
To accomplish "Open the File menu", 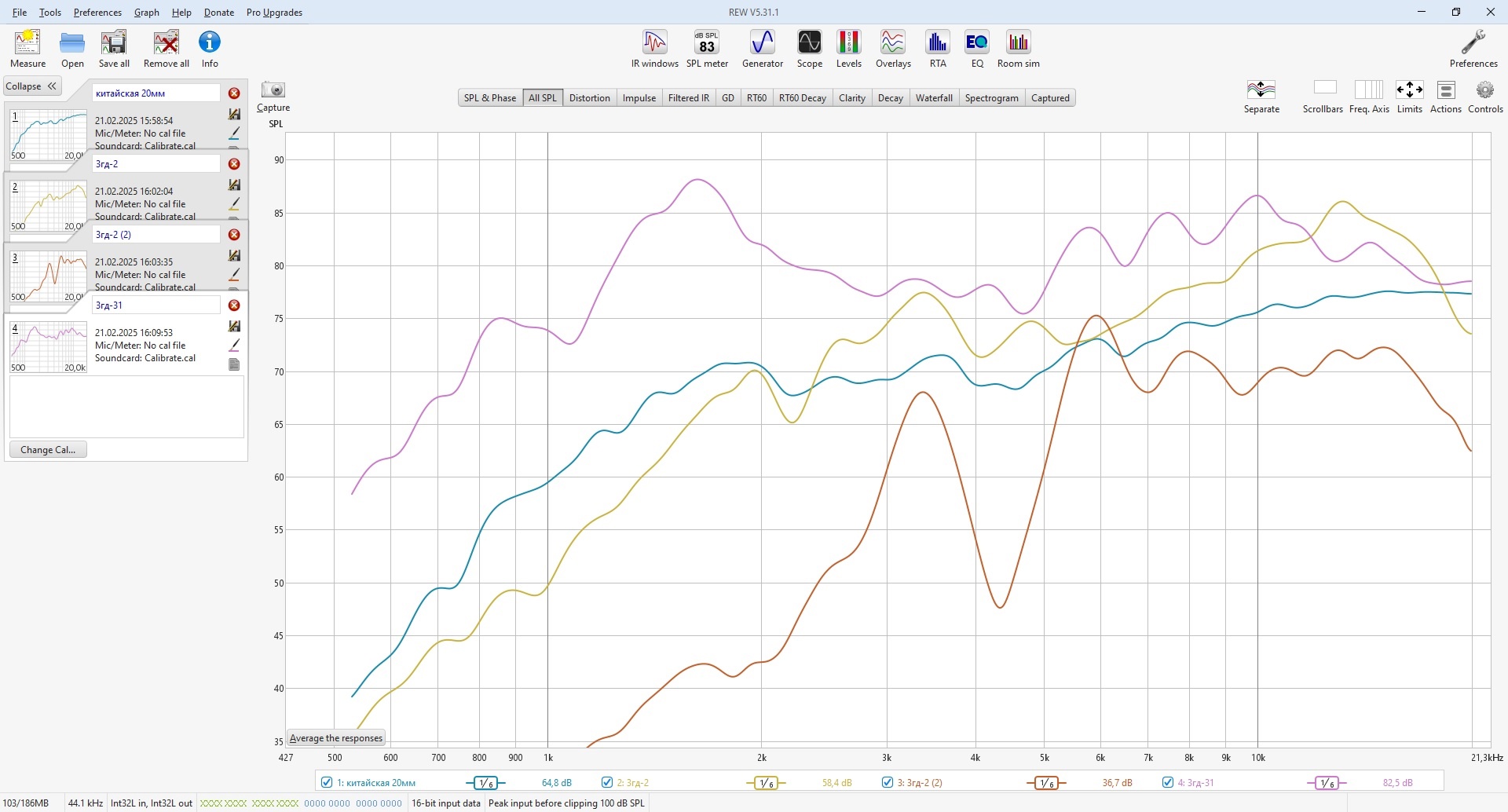I will 20,13.
